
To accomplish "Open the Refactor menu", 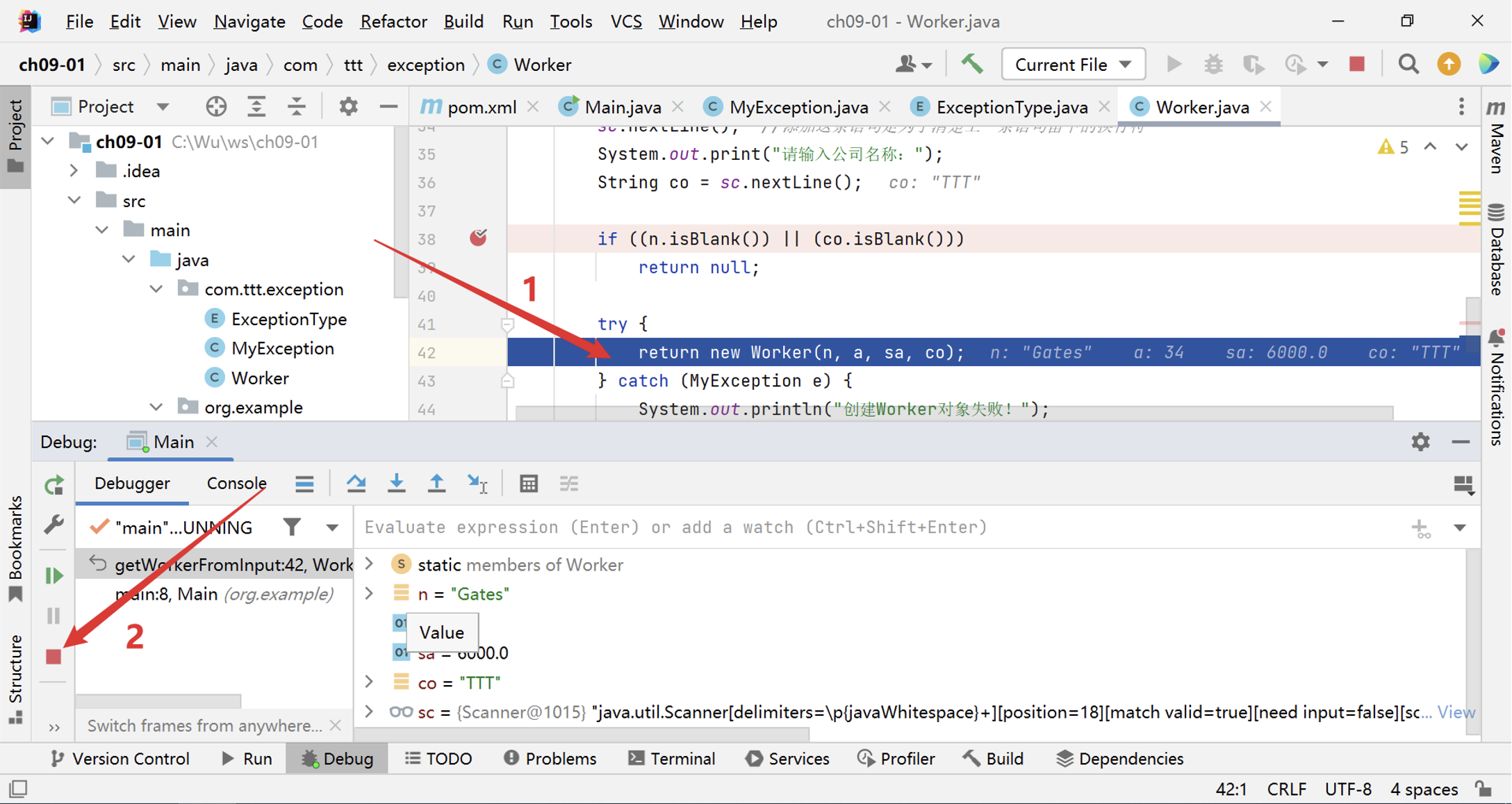I will (x=393, y=22).
